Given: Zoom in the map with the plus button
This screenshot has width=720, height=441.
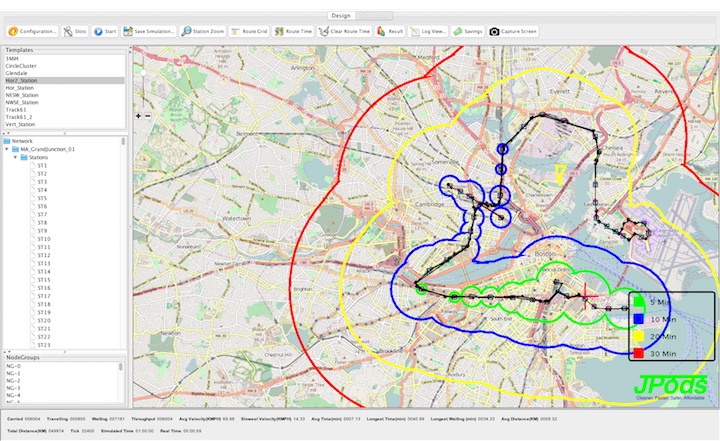Looking at the screenshot, I should (139, 116).
